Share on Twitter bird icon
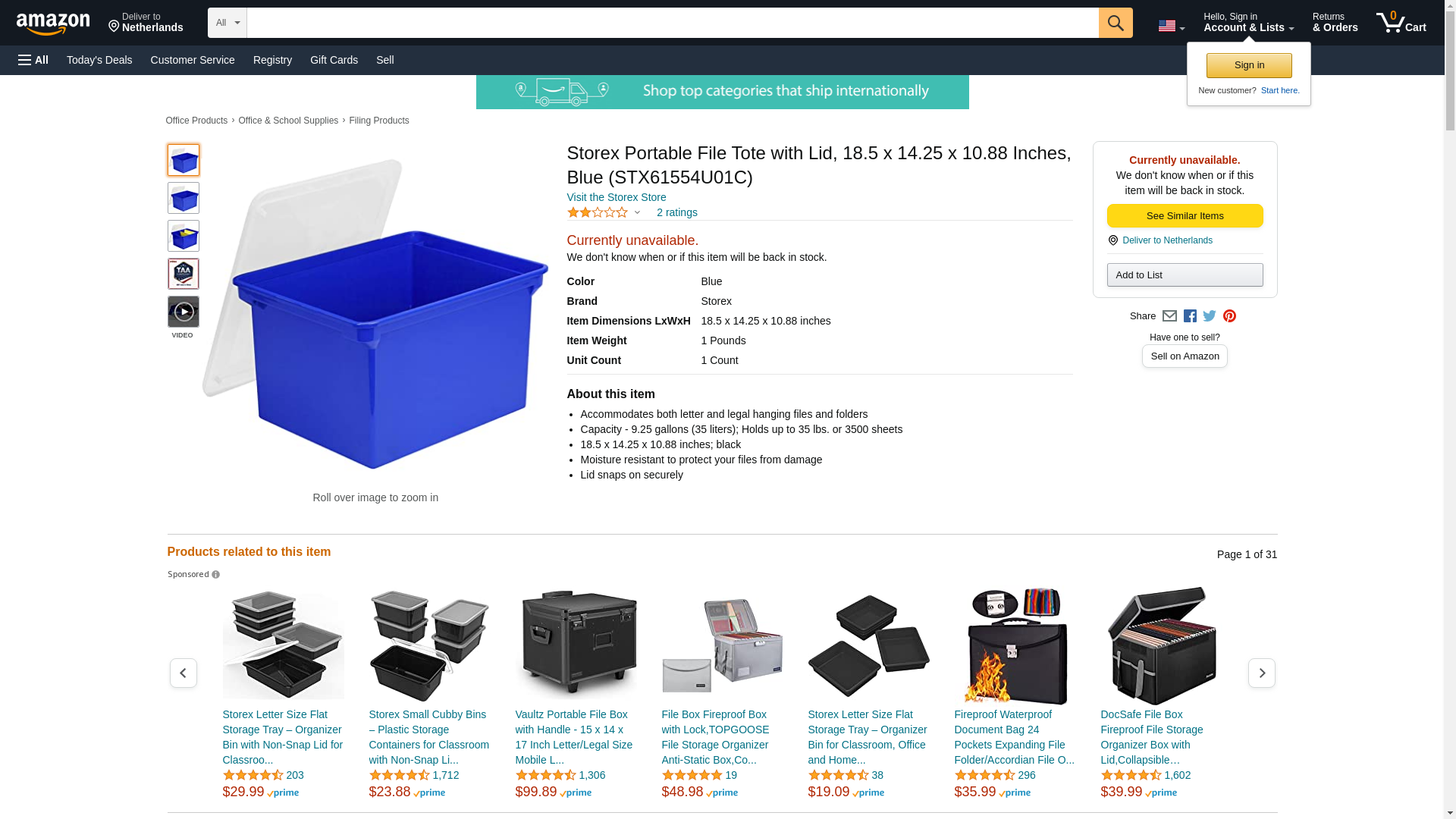The height and width of the screenshot is (819, 1456). 1210,316
